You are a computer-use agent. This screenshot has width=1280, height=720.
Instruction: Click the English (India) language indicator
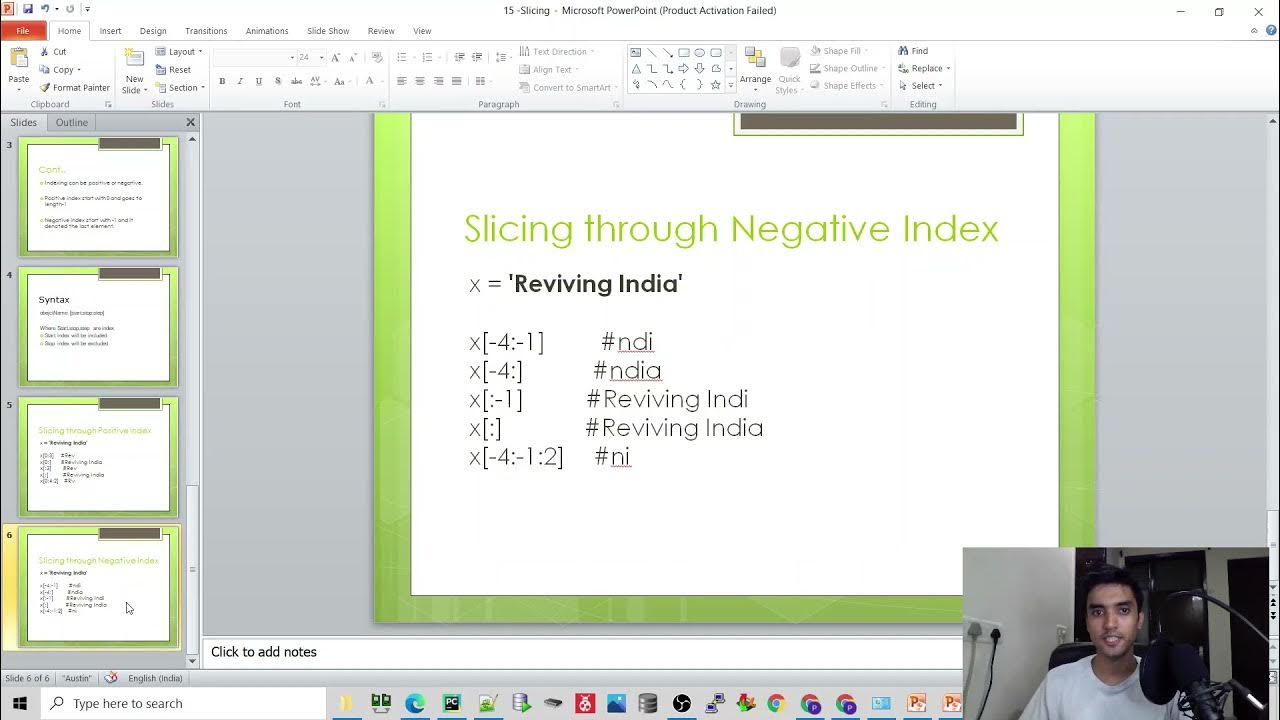[x=155, y=678]
